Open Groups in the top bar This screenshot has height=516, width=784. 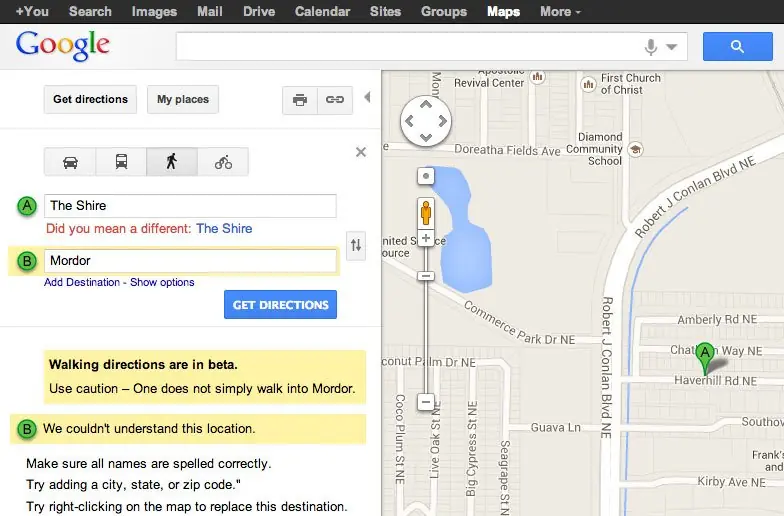tap(444, 12)
